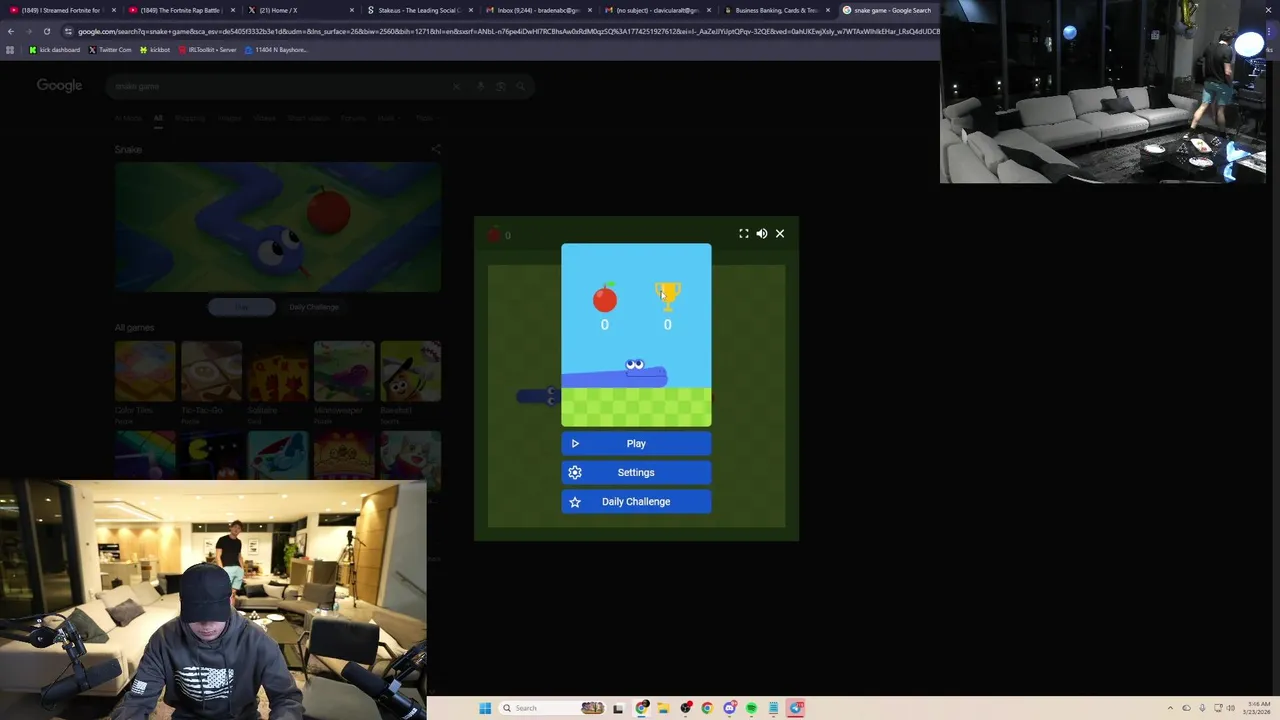Open the volume control in system tray

pos(1231,708)
